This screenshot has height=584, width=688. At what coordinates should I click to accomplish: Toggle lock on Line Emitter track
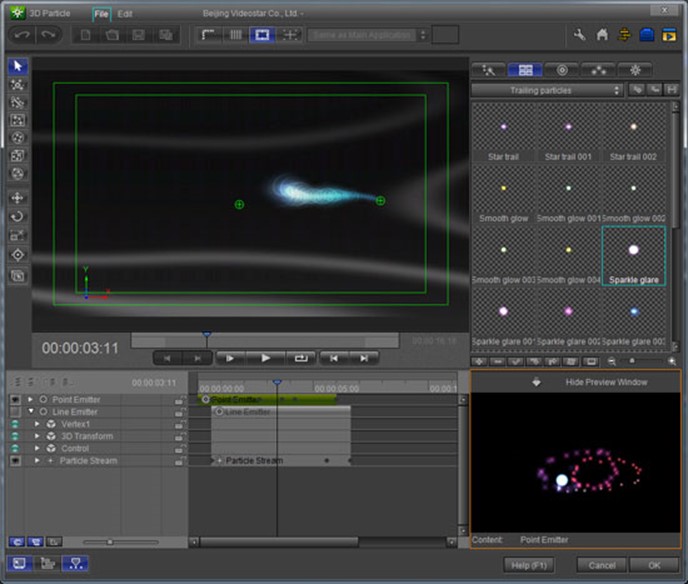(x=179, y=412)
